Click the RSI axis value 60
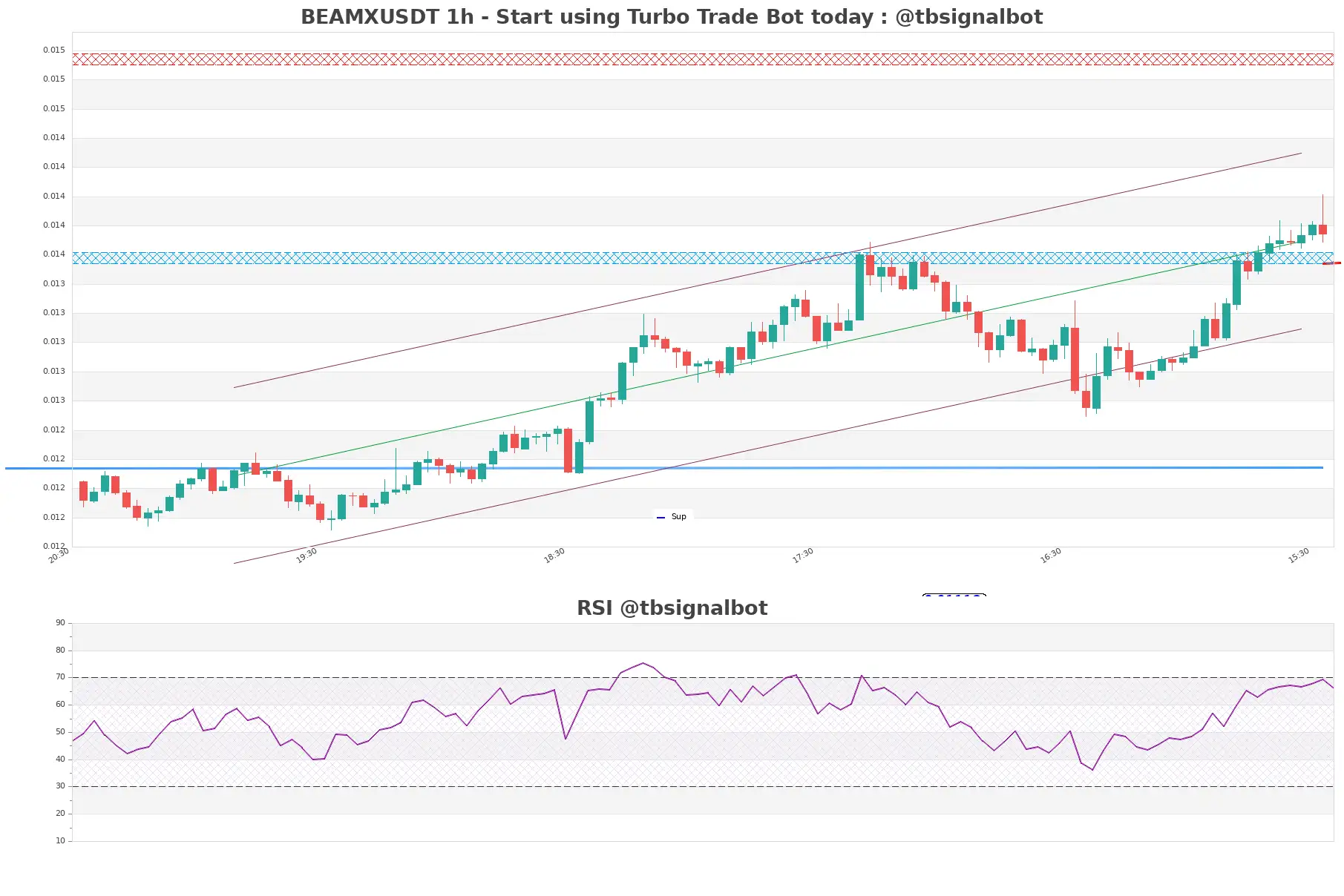1344x896 pixels. tap(60, 705)
